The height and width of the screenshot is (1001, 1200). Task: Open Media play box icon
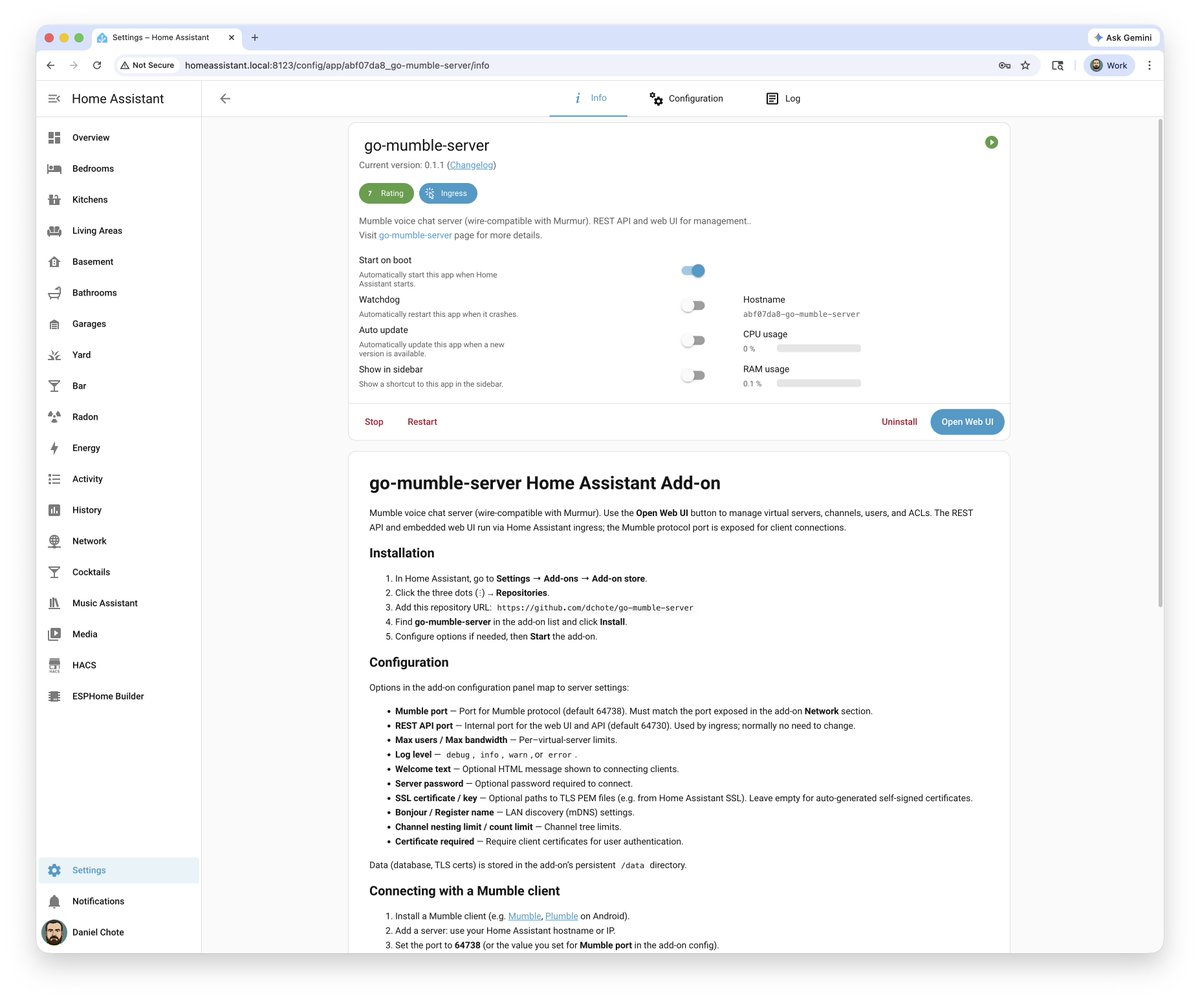pos(54,634)
